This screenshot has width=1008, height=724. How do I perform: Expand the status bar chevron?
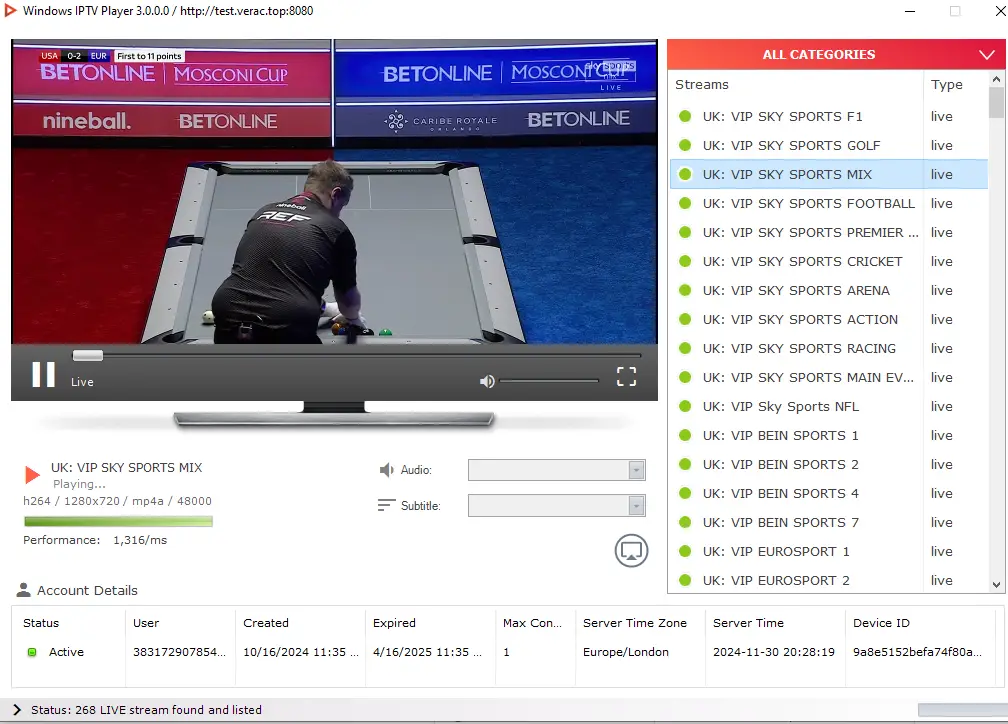coord(17,710)
